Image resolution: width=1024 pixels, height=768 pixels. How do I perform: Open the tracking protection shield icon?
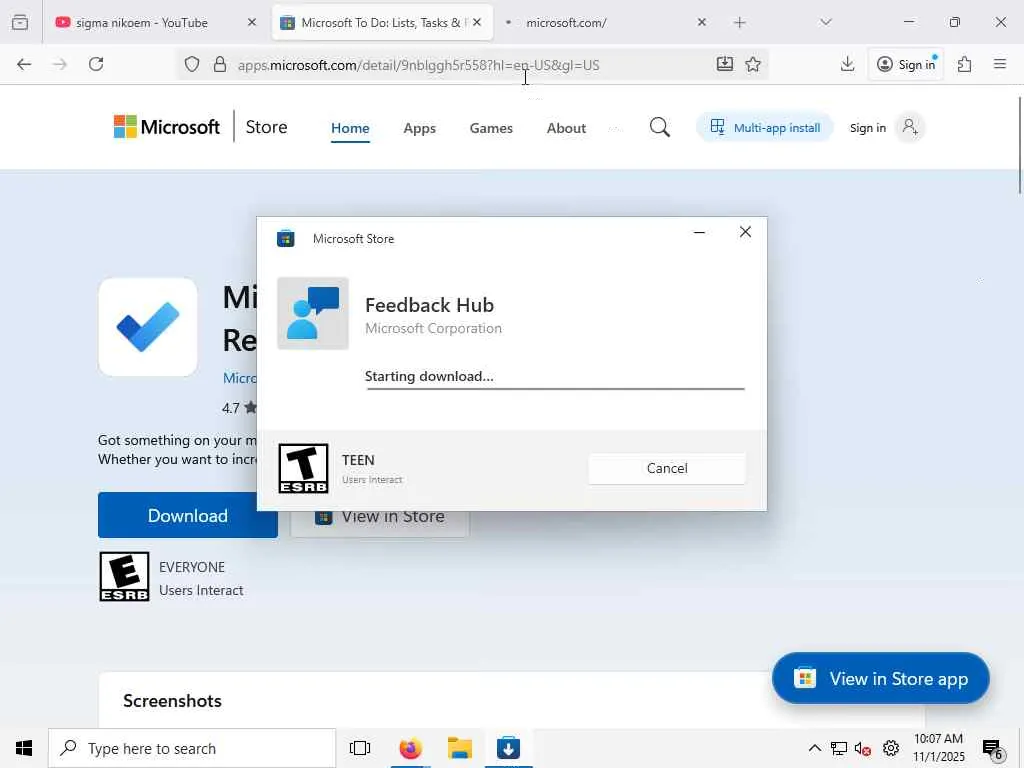pos(191,64)
